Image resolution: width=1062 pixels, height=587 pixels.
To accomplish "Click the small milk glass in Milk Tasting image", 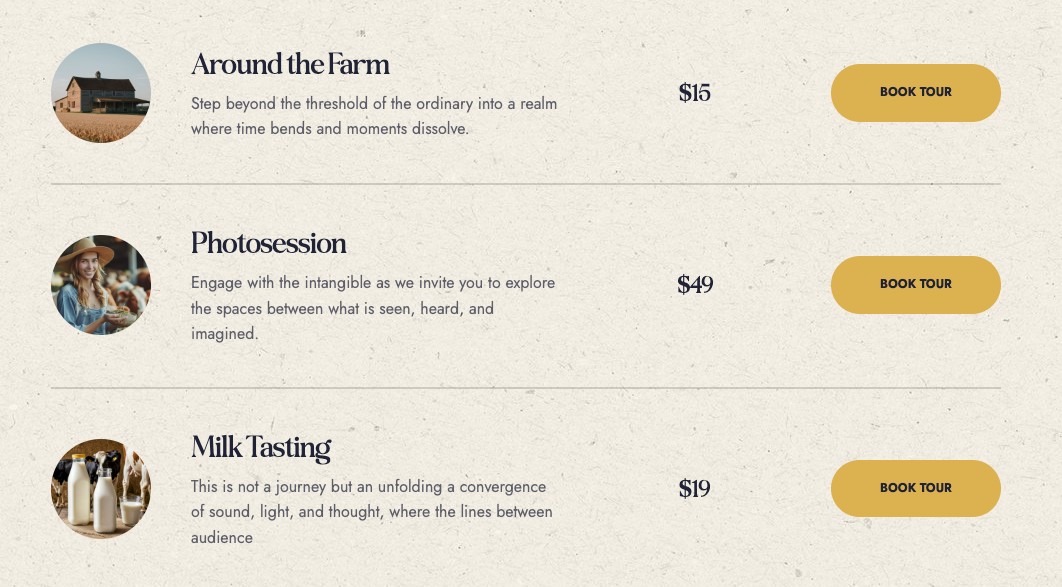I will pos(131,510).
